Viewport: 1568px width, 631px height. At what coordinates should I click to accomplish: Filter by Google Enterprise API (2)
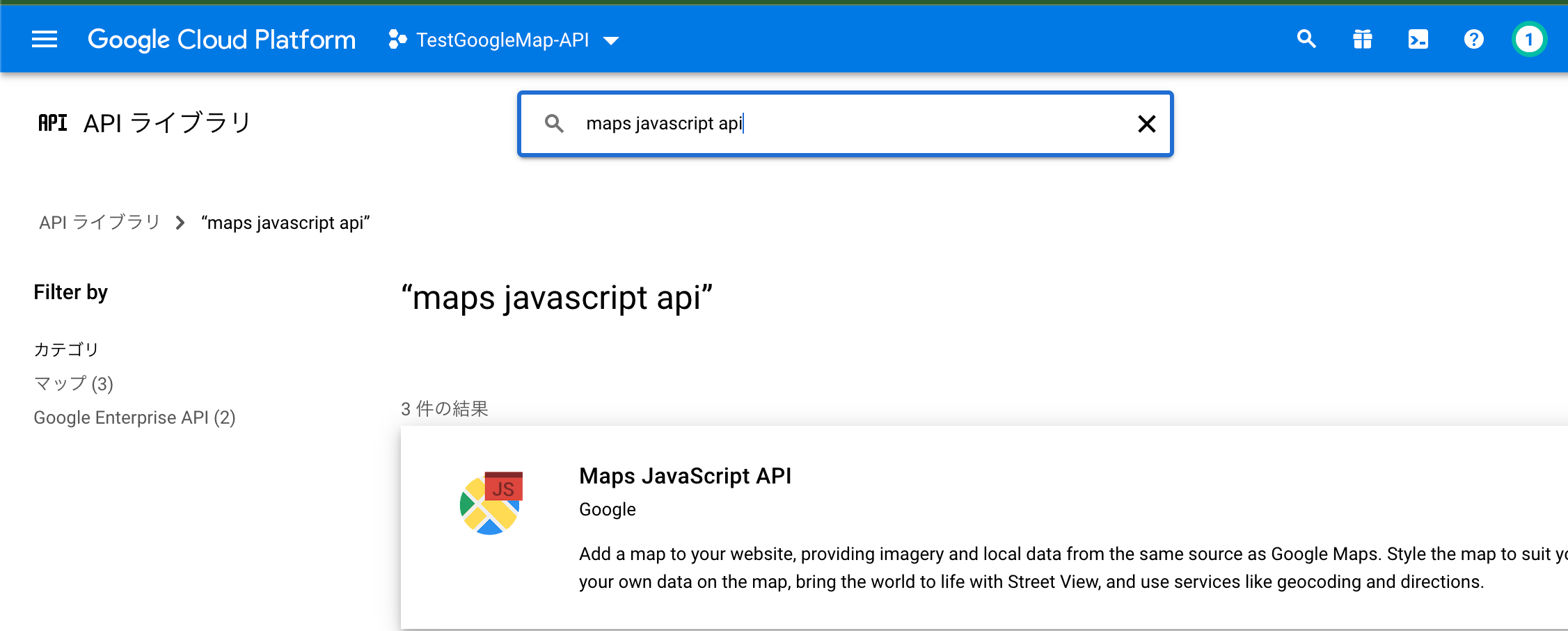(135, 417)
